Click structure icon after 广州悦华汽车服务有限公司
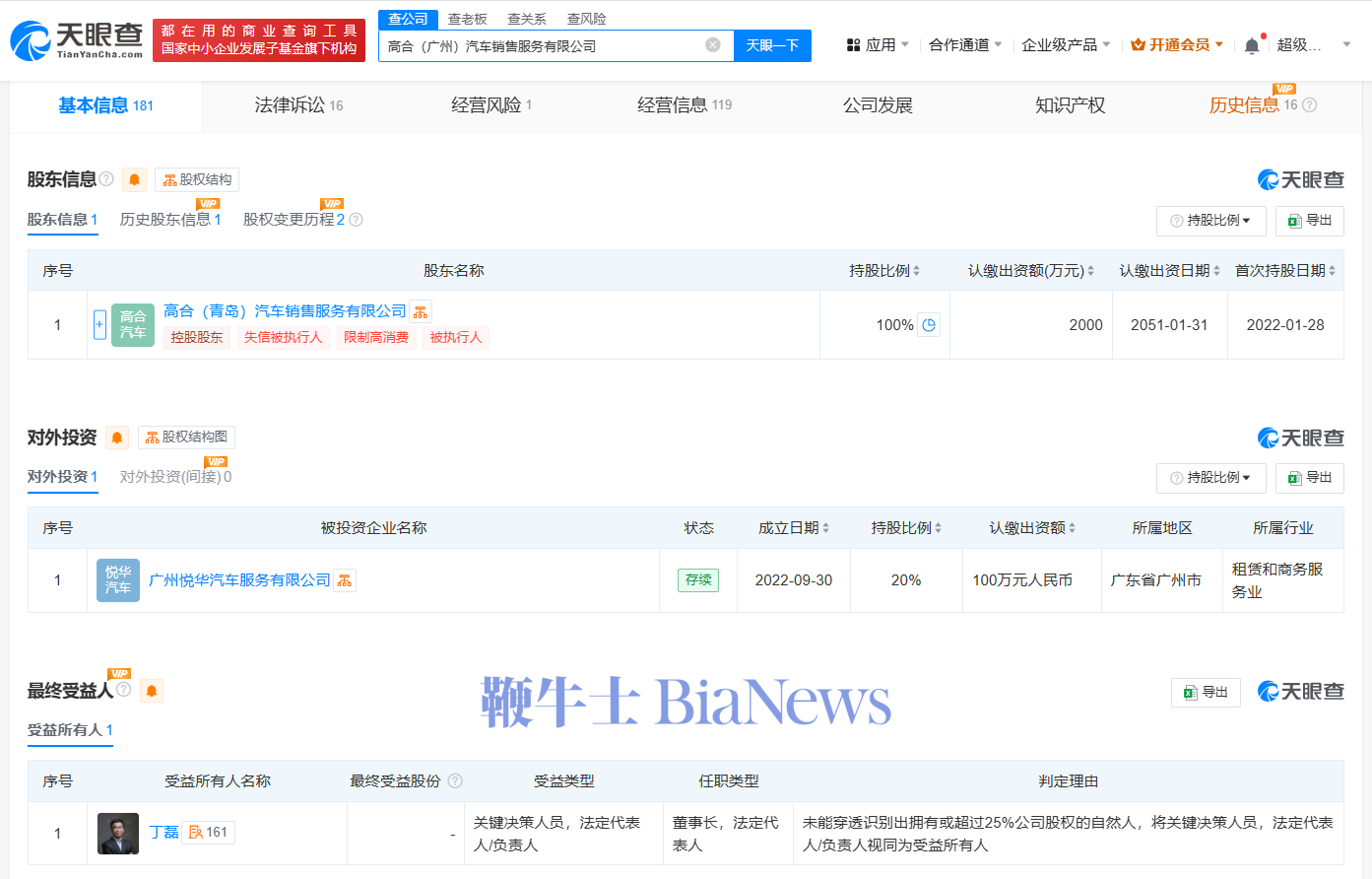 tap(345, 580)
